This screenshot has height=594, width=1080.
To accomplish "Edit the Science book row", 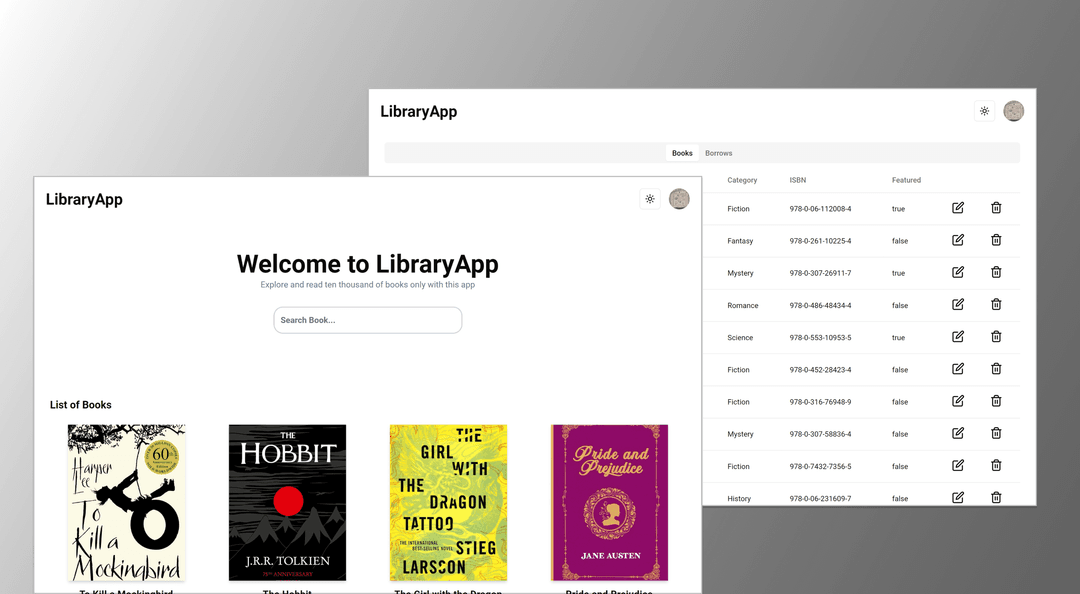I will 957,336.
